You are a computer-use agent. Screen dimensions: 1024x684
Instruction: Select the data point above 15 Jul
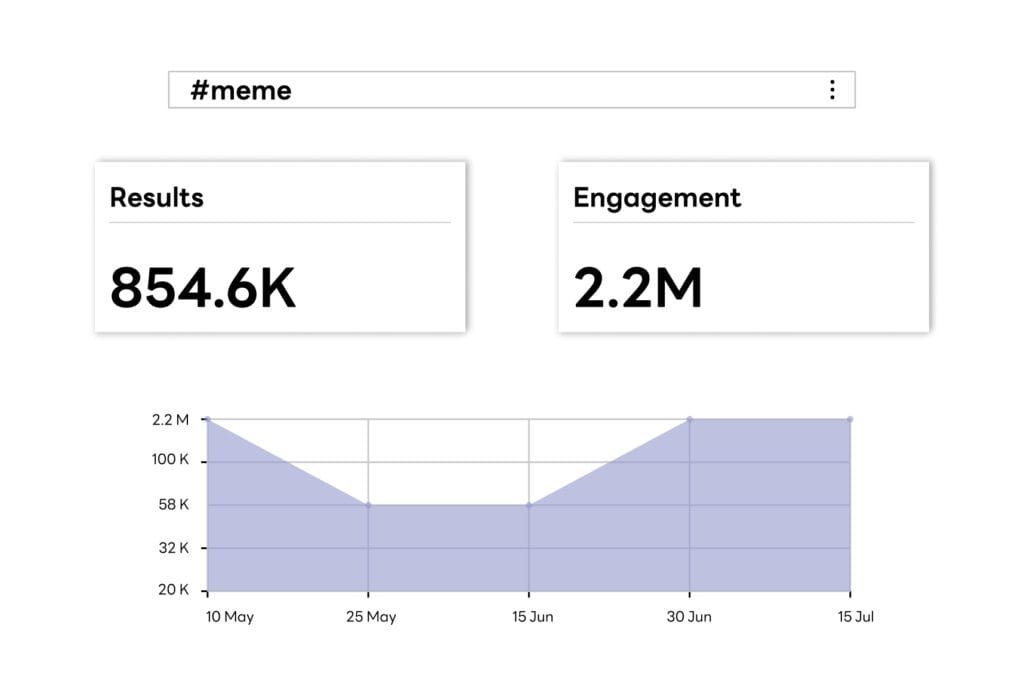tap(848, 419)
